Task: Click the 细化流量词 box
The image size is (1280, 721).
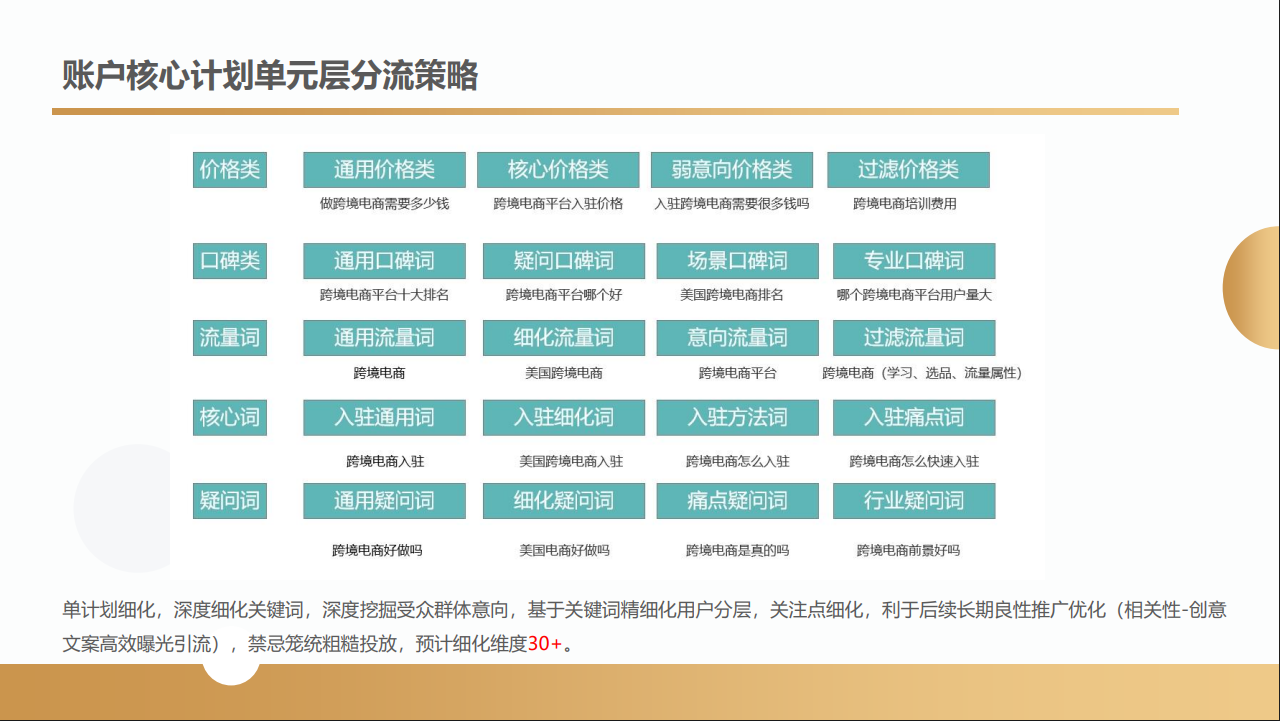Action: coord(564,338)
